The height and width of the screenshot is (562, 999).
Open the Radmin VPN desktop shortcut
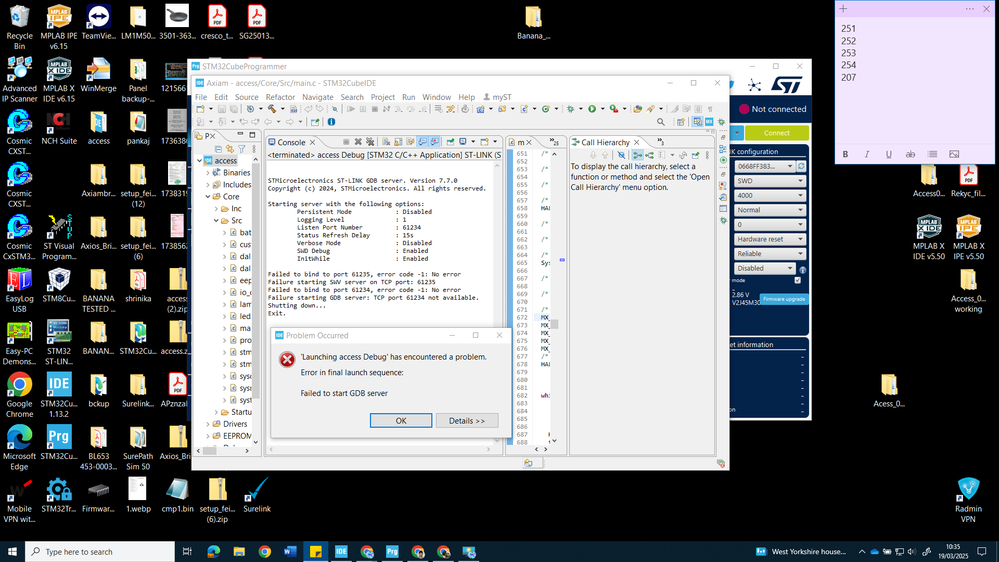tap(968, 500)
